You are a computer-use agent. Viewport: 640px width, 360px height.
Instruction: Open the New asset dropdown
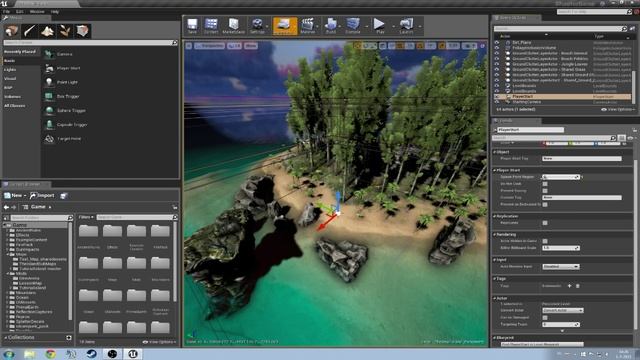15,196
